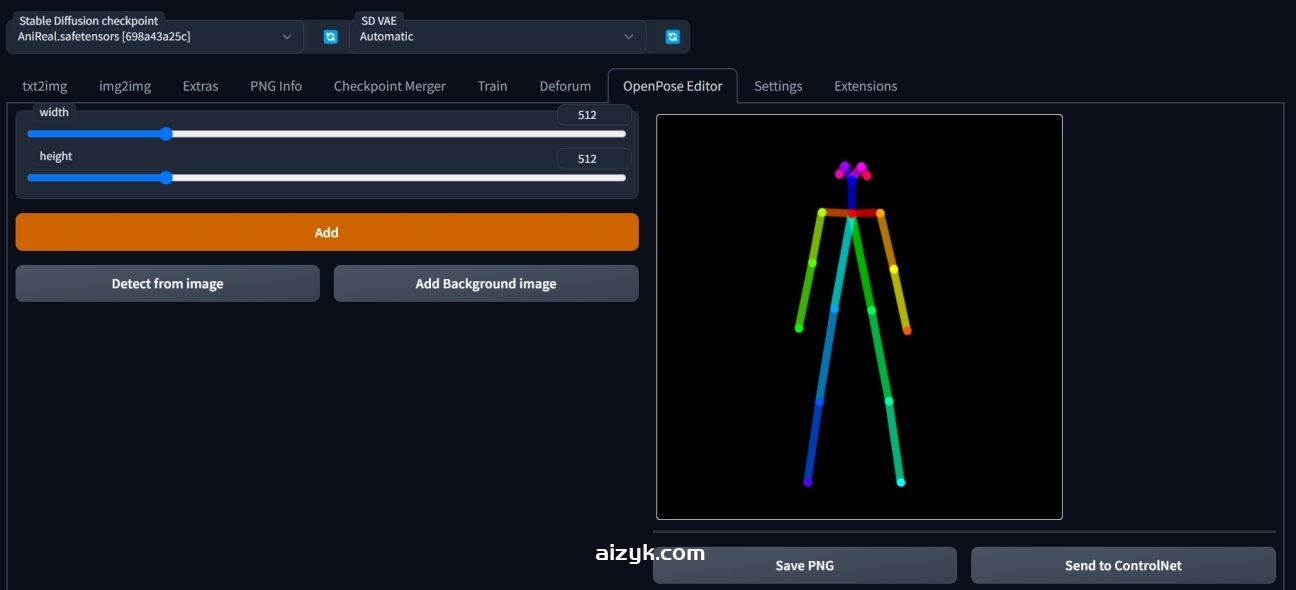
Task: Click Add Background image button
Action: tap(486, 284)
